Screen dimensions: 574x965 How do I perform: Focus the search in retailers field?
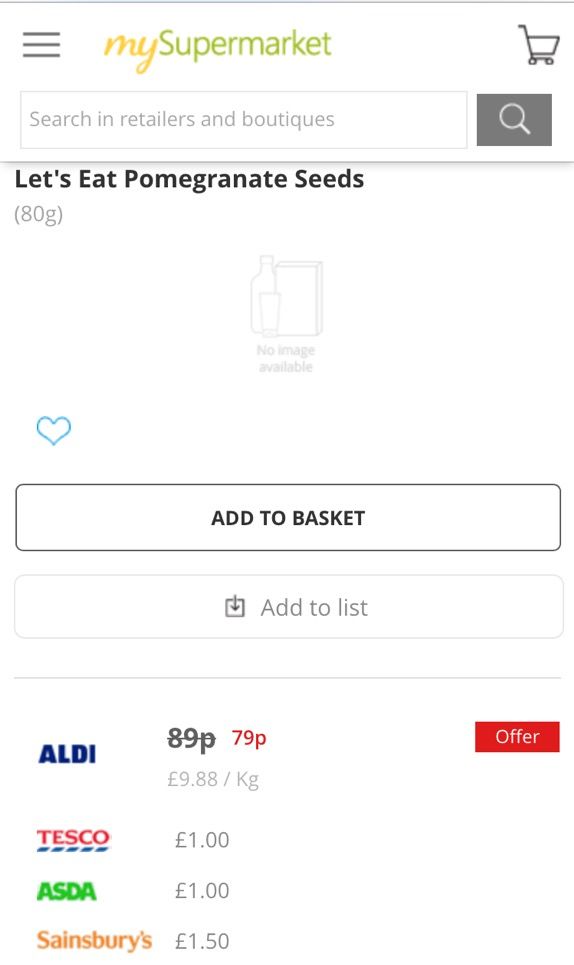tap(244, 120)
